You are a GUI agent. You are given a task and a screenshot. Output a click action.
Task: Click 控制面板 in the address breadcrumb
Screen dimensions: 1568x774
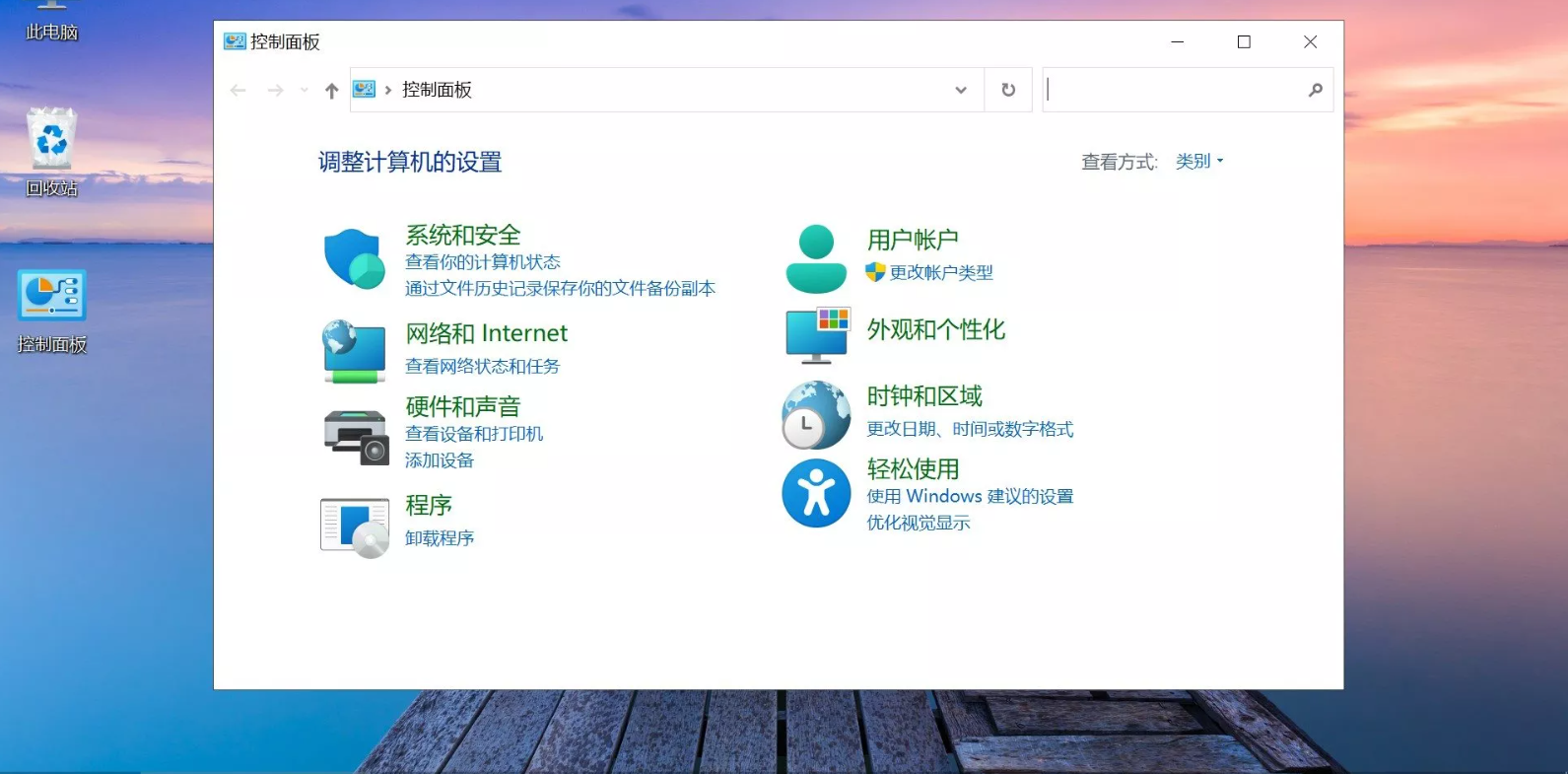[437, 90]
